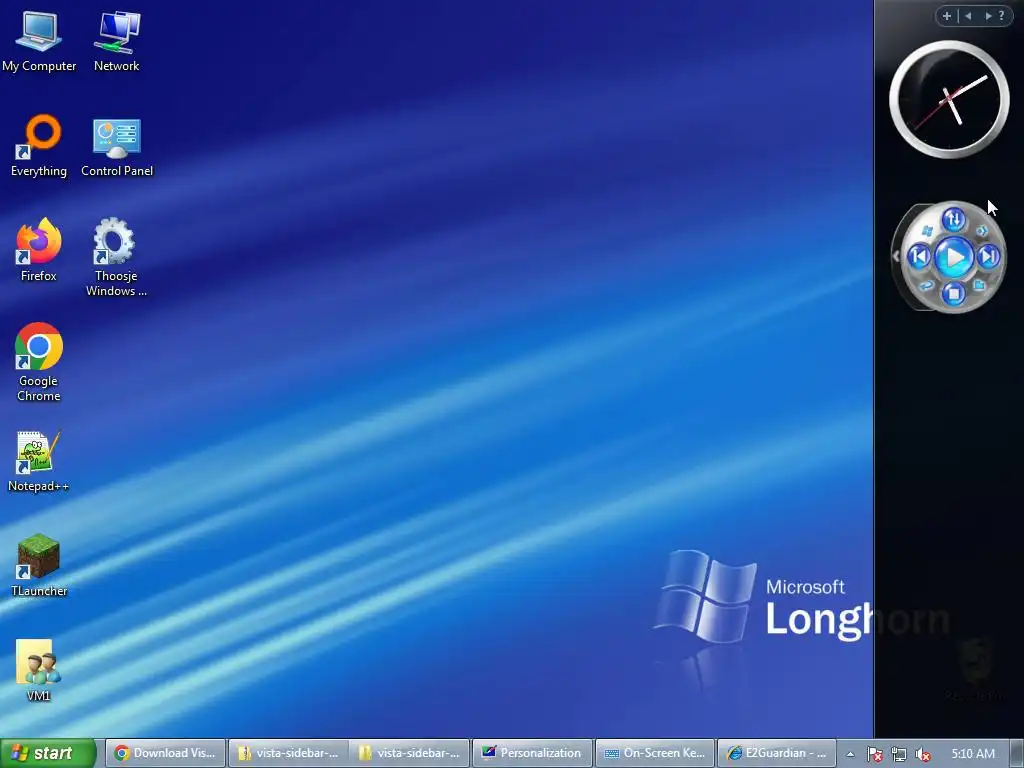
Task: Switch to the E2Guardian Internet Explorer window
Action: (777, 753)
